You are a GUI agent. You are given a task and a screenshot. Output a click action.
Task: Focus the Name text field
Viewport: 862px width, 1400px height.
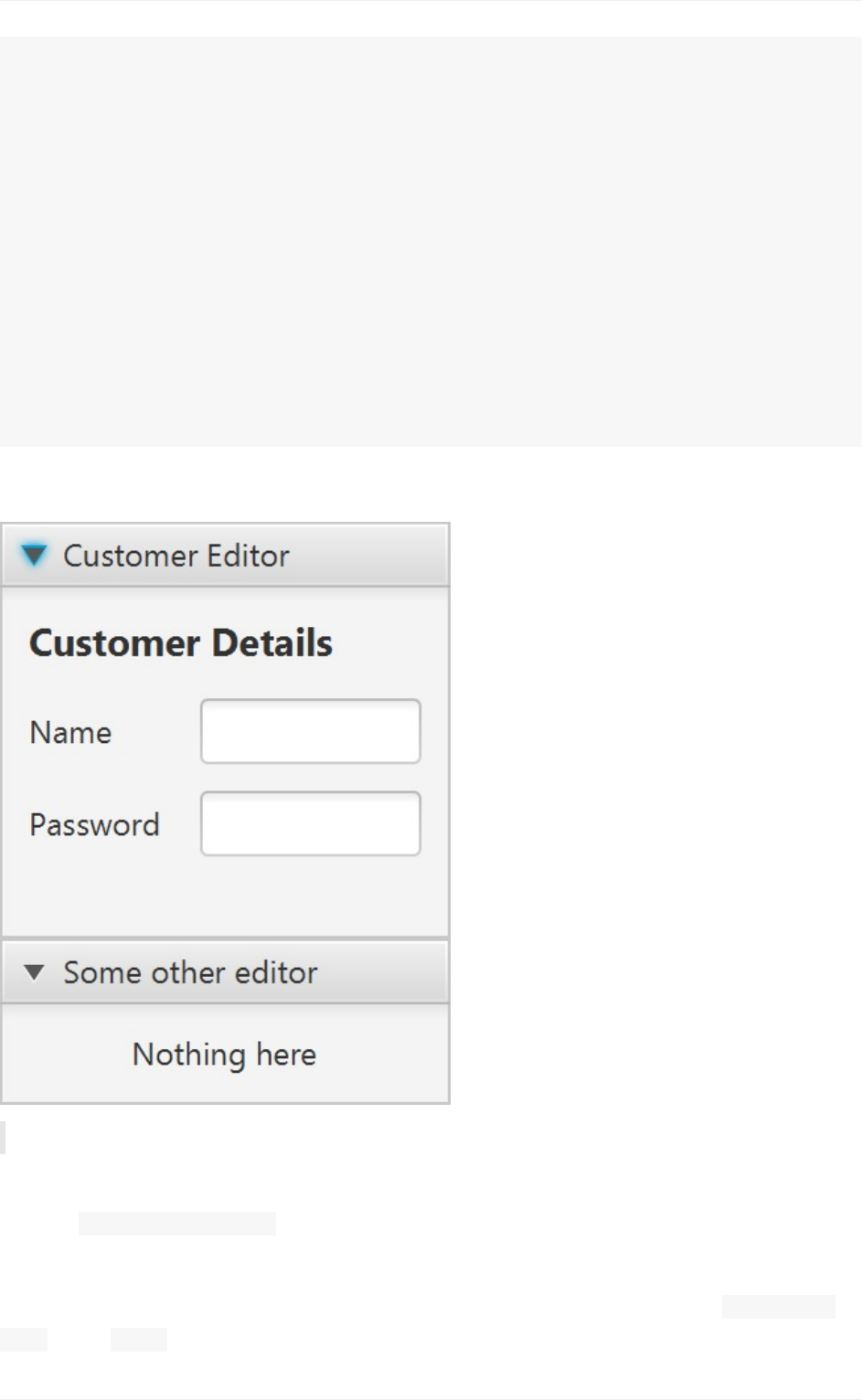click(310, 731)
